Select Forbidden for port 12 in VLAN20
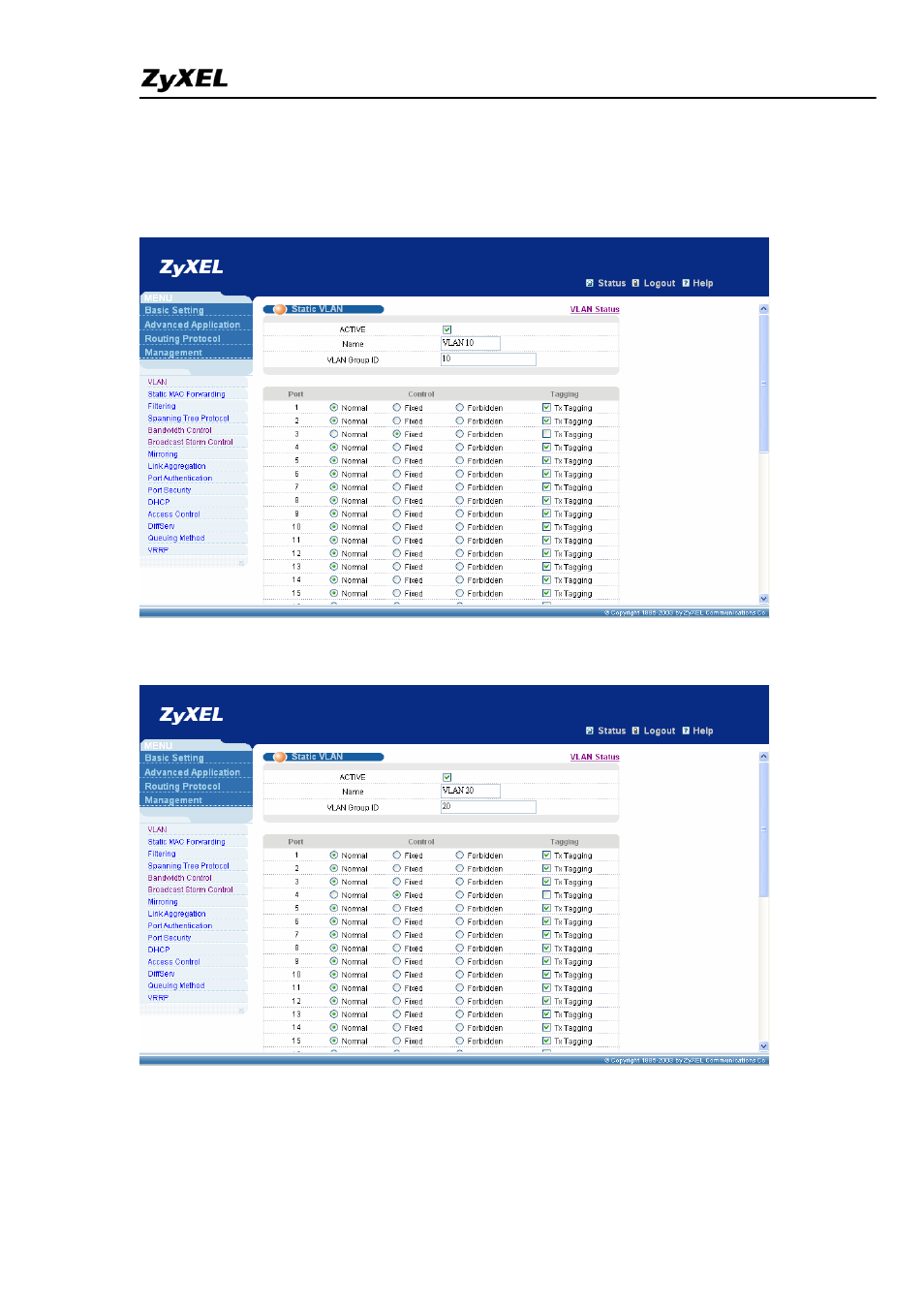 [x=460, y=1001]
